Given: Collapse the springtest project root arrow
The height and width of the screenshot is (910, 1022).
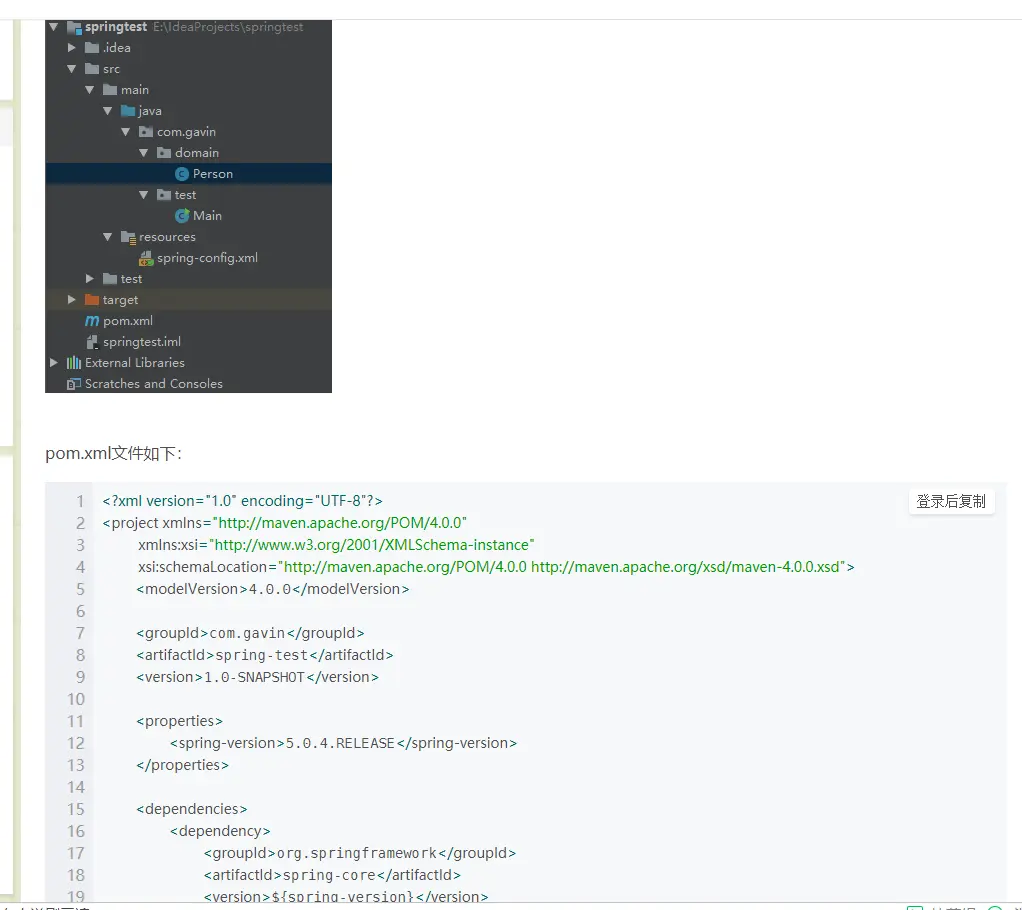Looking at the screenshot, I should (53, 27).
